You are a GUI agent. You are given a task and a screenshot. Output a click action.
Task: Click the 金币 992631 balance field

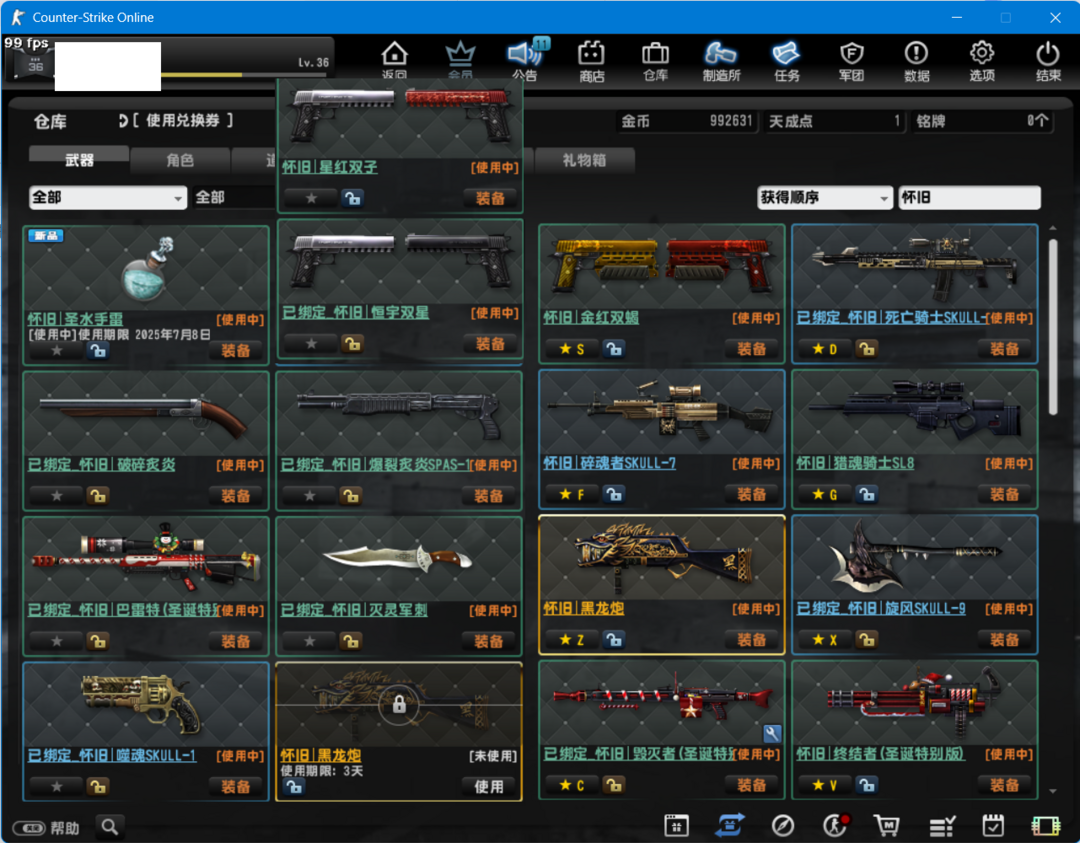click(x=686, y=121)
